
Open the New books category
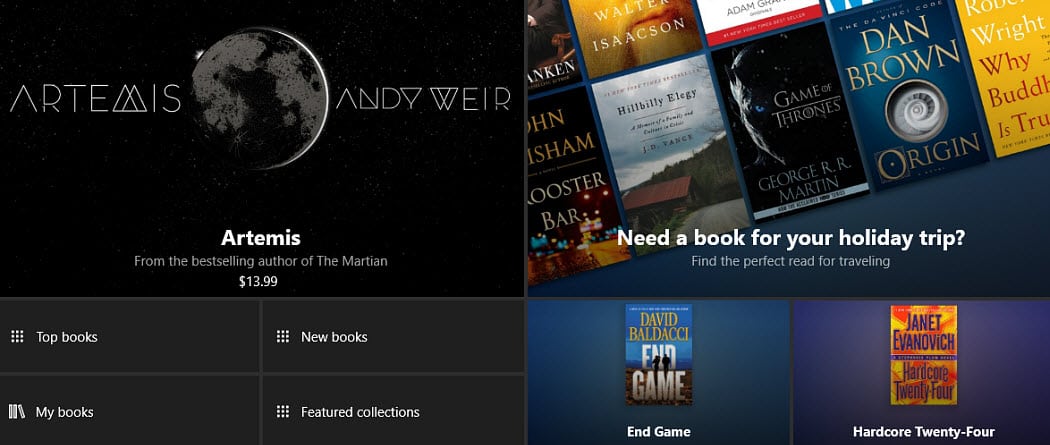pos(393,337)
